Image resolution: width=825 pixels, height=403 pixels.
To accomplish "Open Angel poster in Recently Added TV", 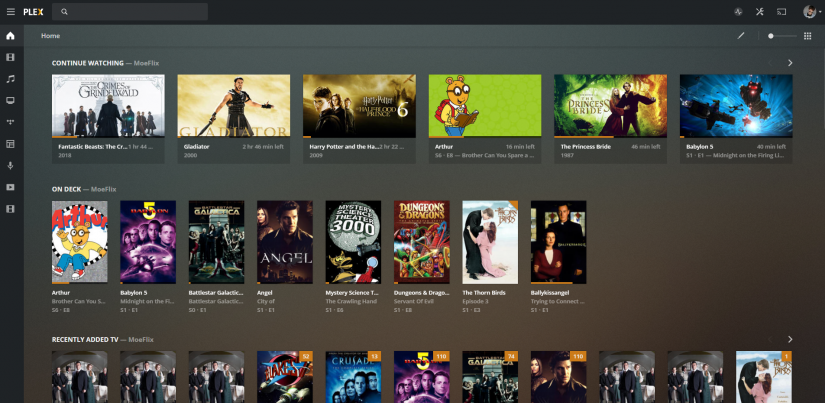I will pyautogui.click(x=558, y=377).
